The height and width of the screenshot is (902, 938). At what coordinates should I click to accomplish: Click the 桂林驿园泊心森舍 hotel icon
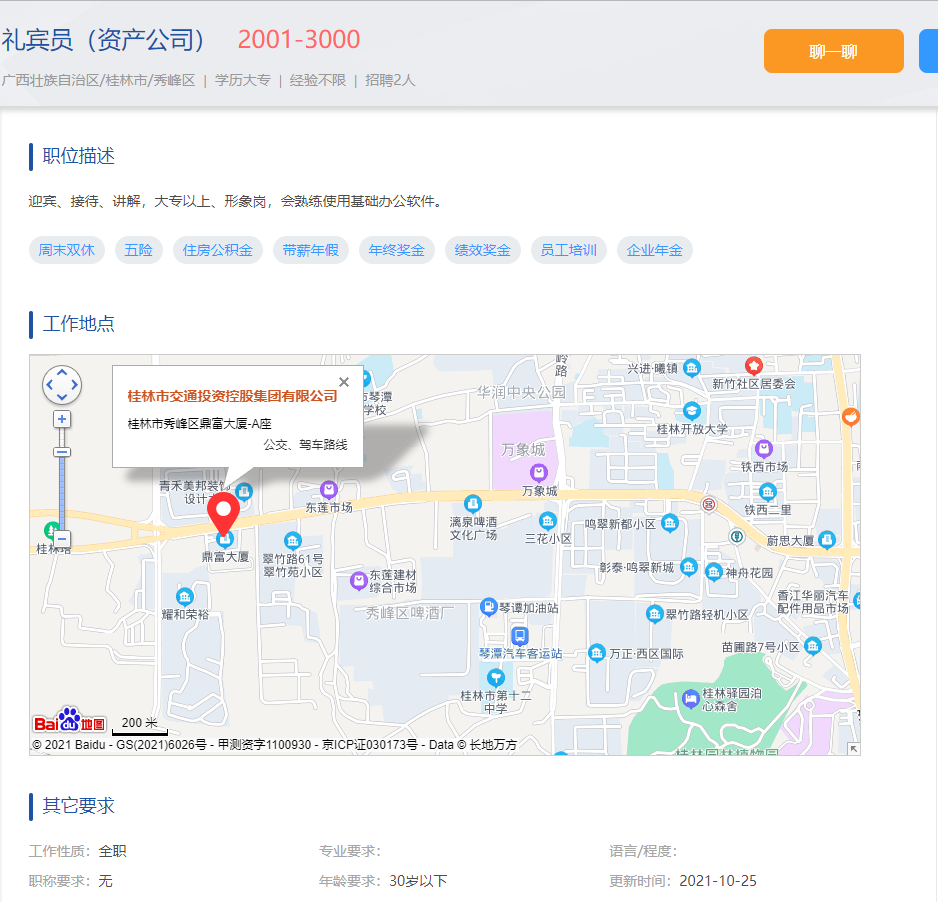(x=691, y=698)
